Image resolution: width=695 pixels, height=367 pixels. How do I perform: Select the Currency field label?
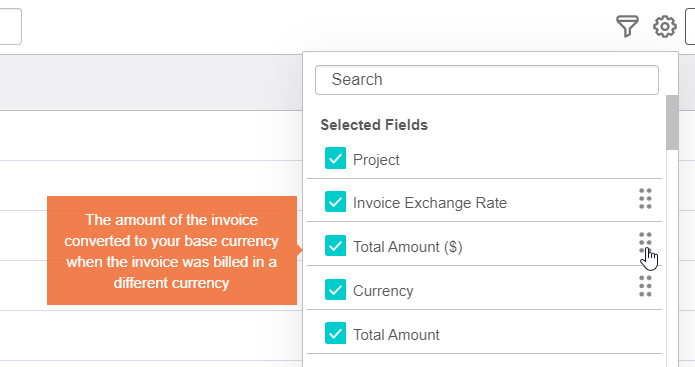coord(383,291)
